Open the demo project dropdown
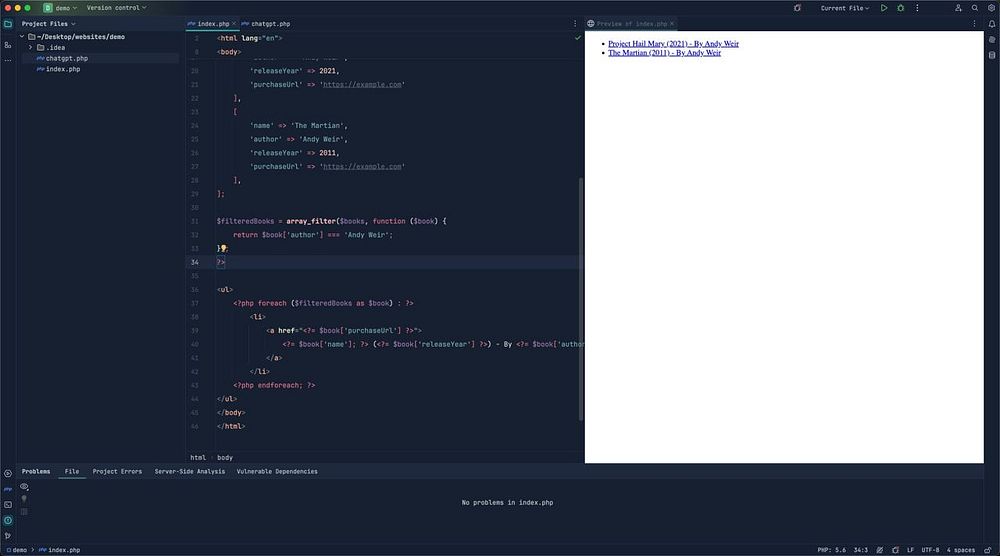 click(x=61, y=8)
